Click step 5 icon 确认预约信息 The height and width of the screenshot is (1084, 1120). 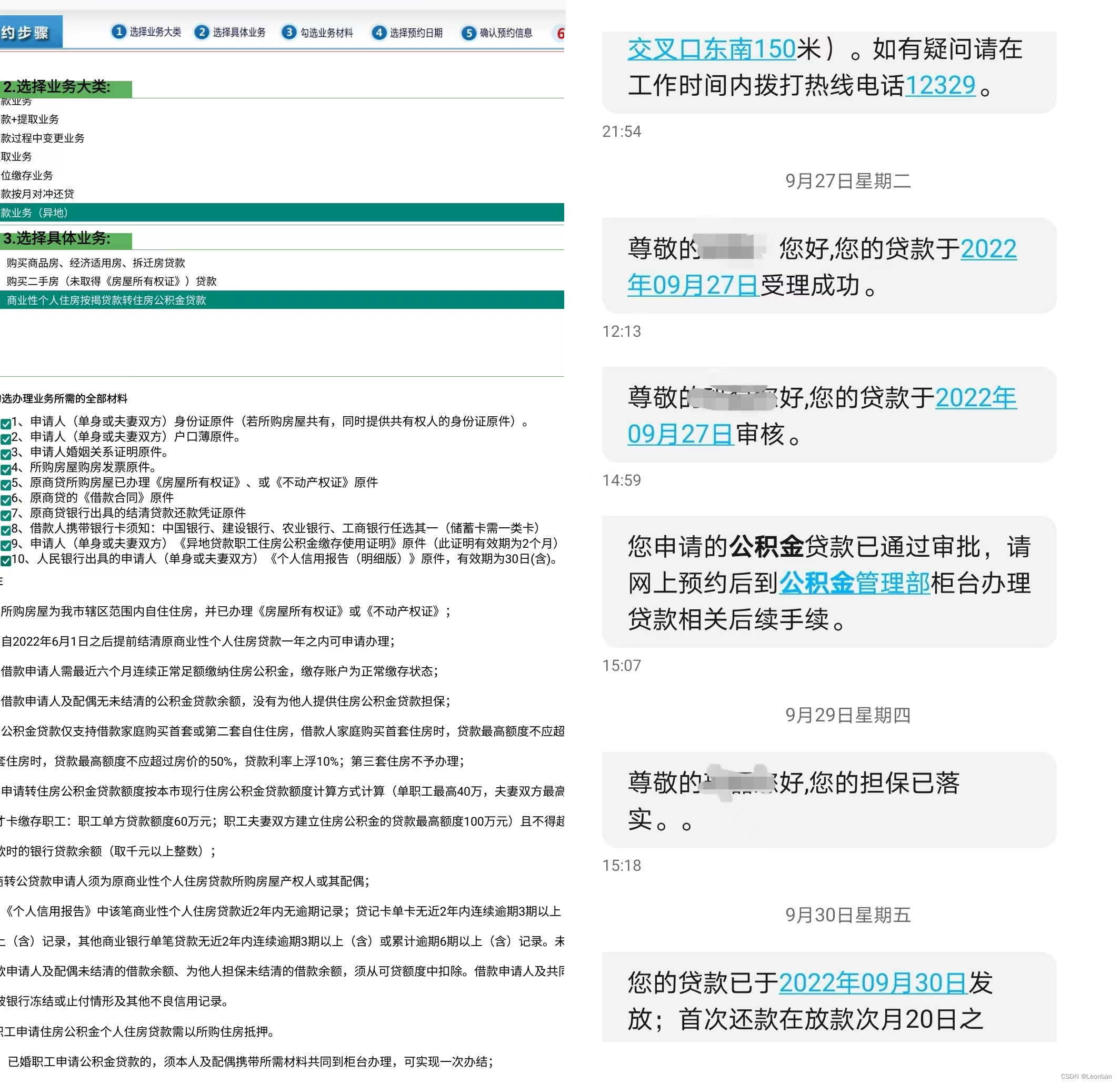click(468, 33)
